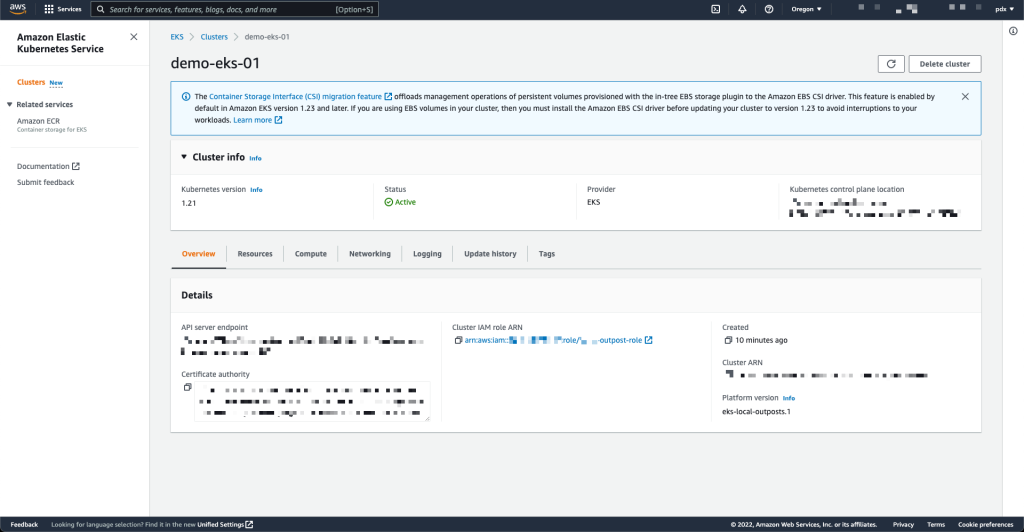
Task: Open Kubernetes version Info link
Action: [x=256, y=190]
